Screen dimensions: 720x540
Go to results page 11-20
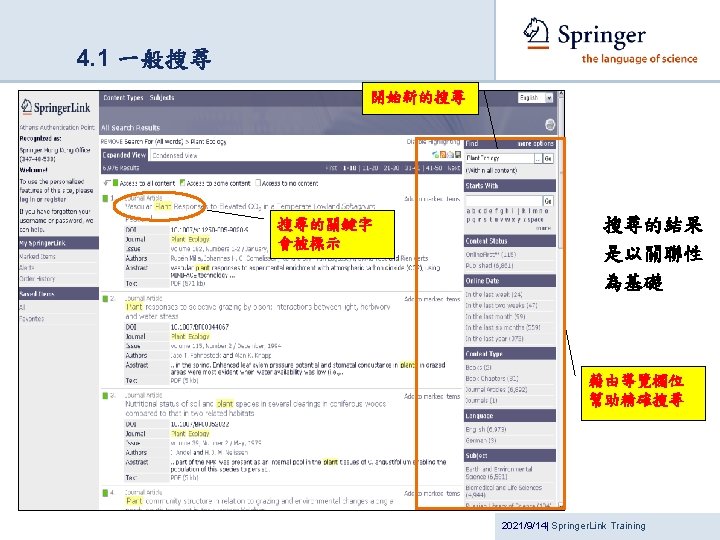point(371,168)
